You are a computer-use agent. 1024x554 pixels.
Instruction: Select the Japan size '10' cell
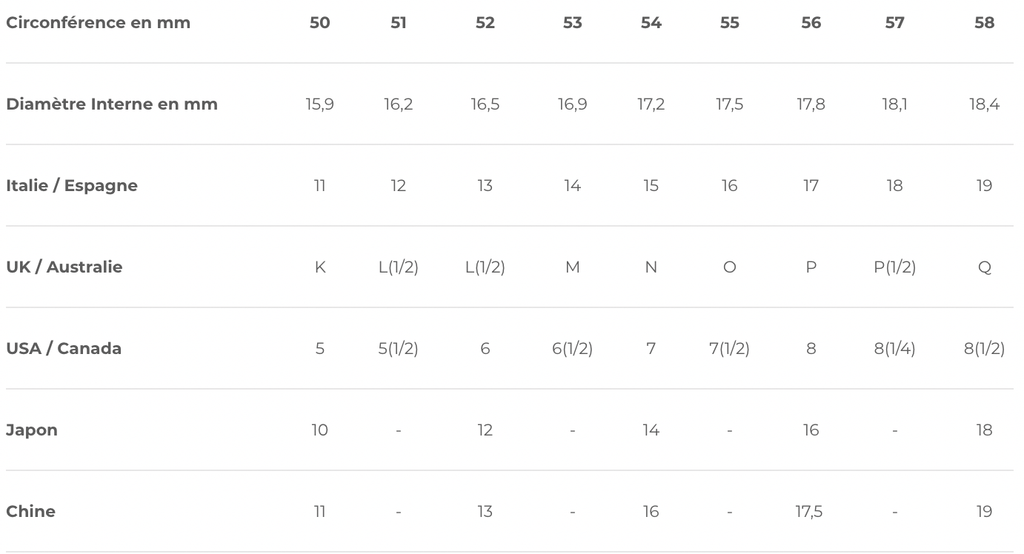(x=319, y=430)
